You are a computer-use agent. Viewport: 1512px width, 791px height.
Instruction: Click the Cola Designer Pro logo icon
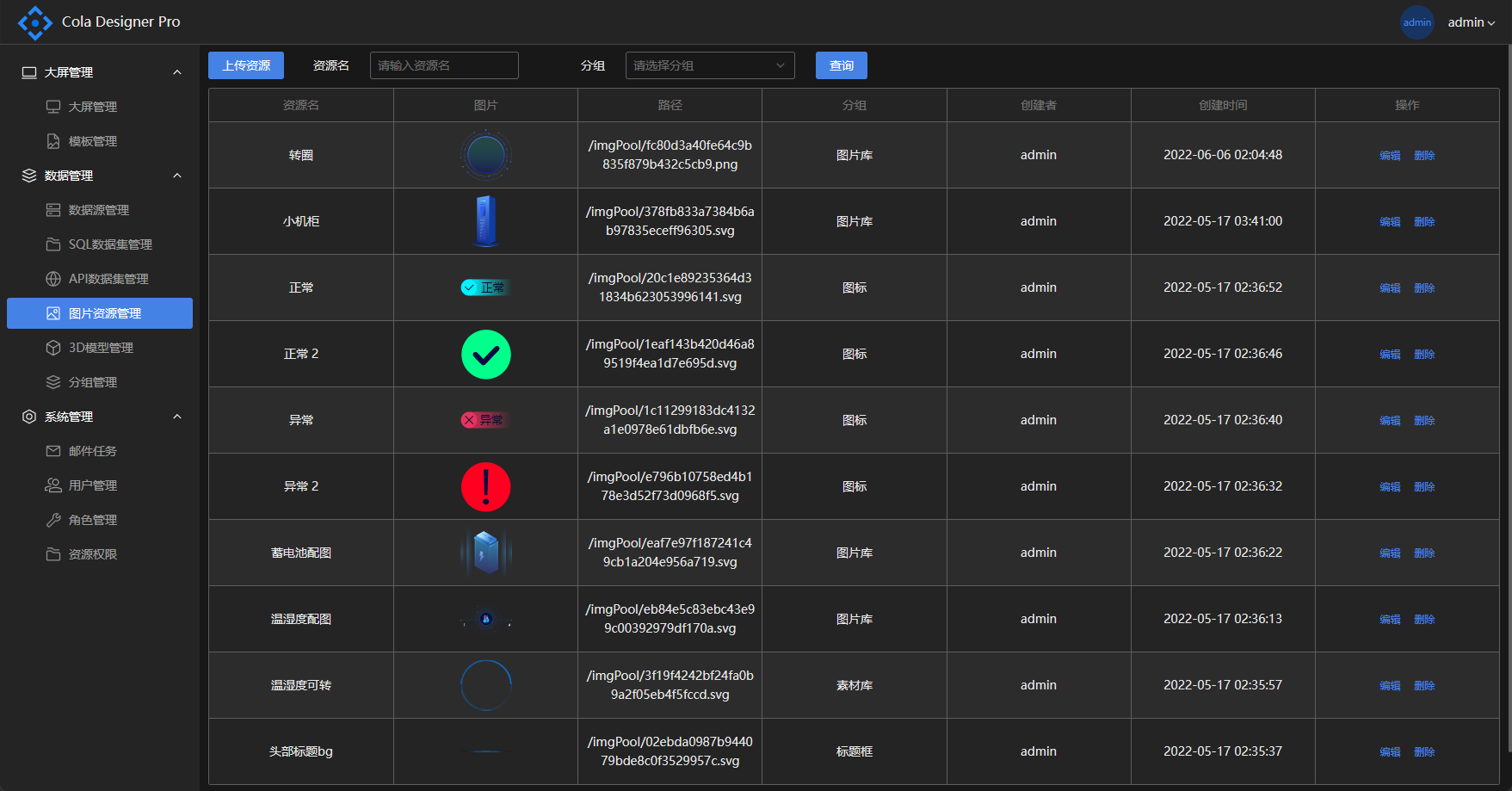(x=34, y=22)
